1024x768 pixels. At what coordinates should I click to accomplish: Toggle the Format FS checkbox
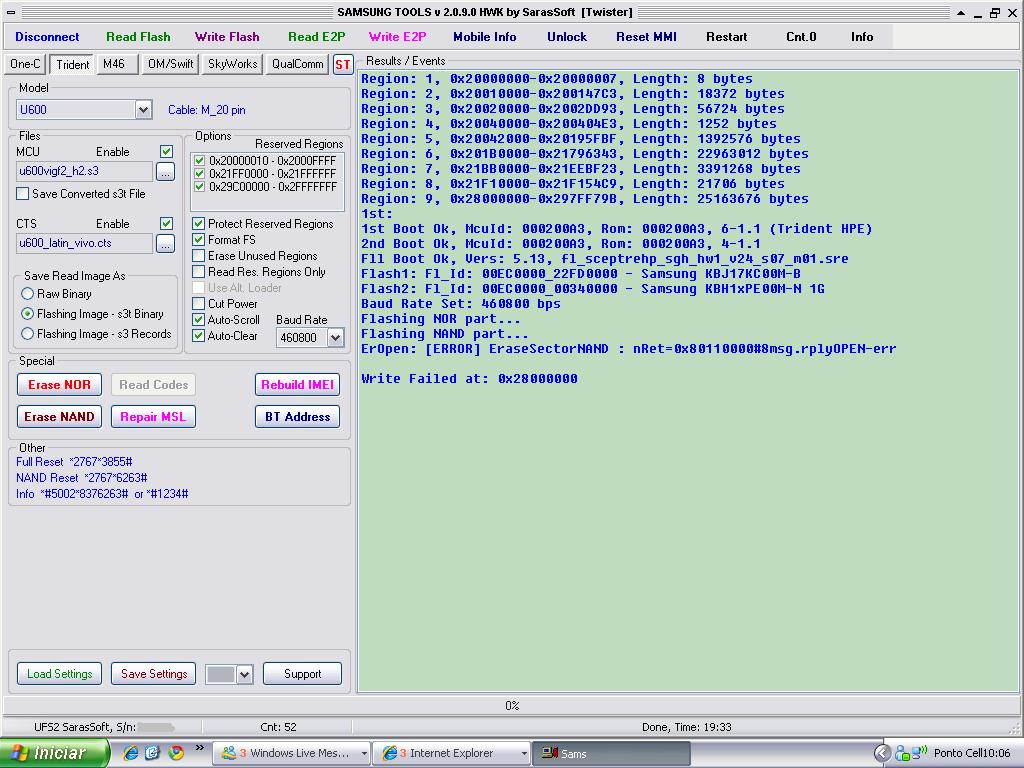(199, 240)
